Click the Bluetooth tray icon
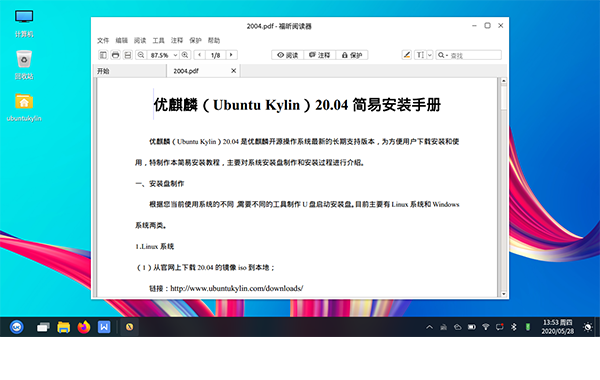 click(x=514, y=327)
